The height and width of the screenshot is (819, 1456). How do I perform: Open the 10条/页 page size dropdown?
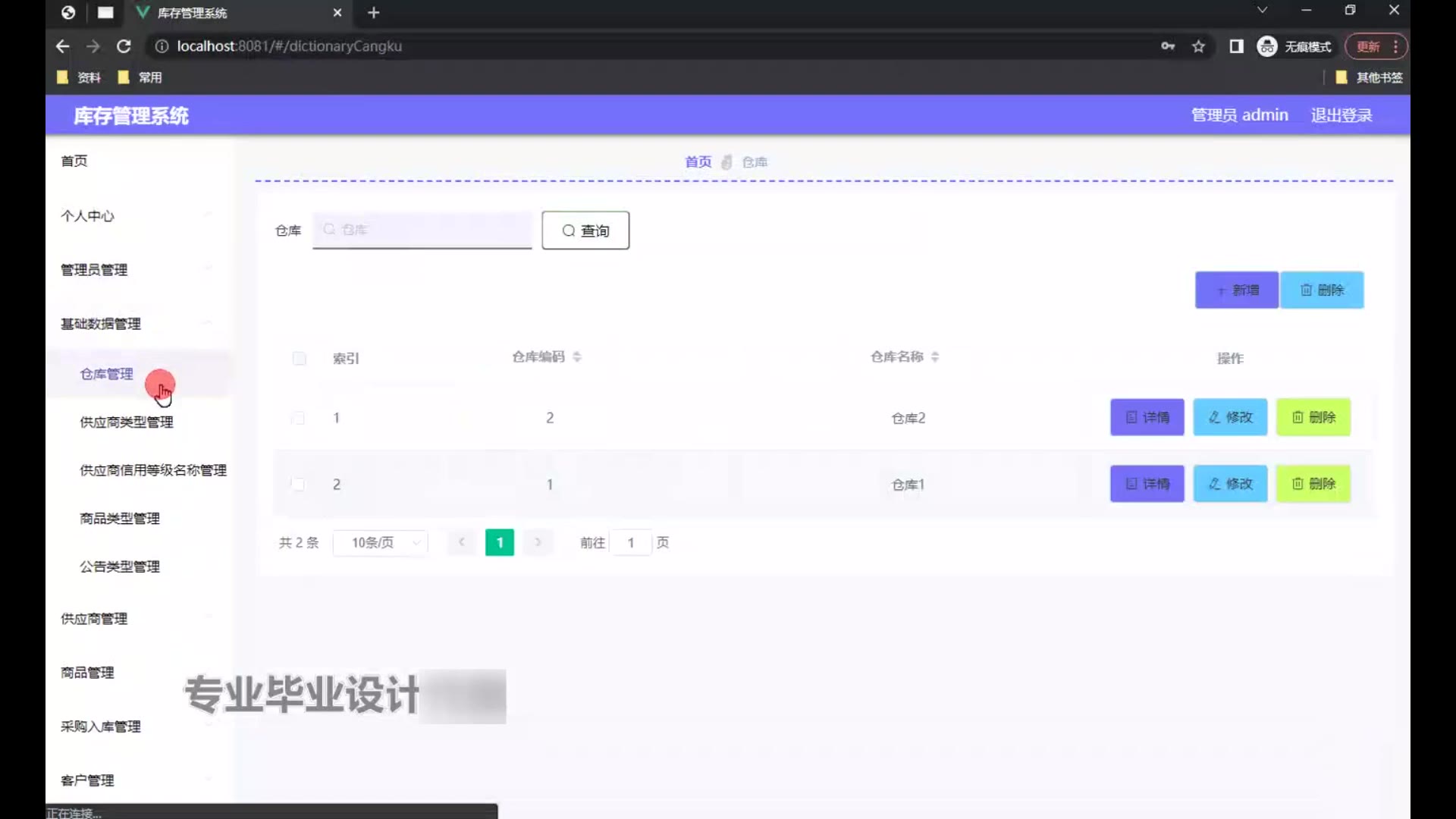click(381, 542)
